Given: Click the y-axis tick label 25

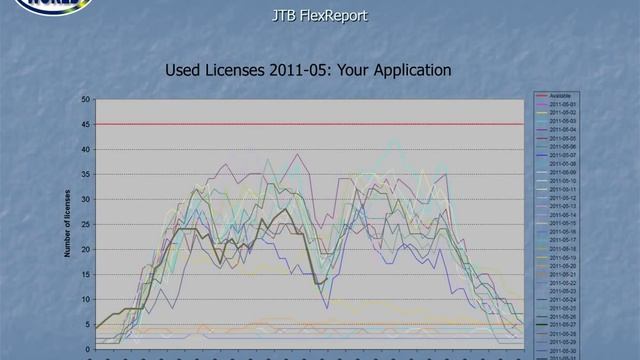Looking at the screenshot, I should [85, 224].
